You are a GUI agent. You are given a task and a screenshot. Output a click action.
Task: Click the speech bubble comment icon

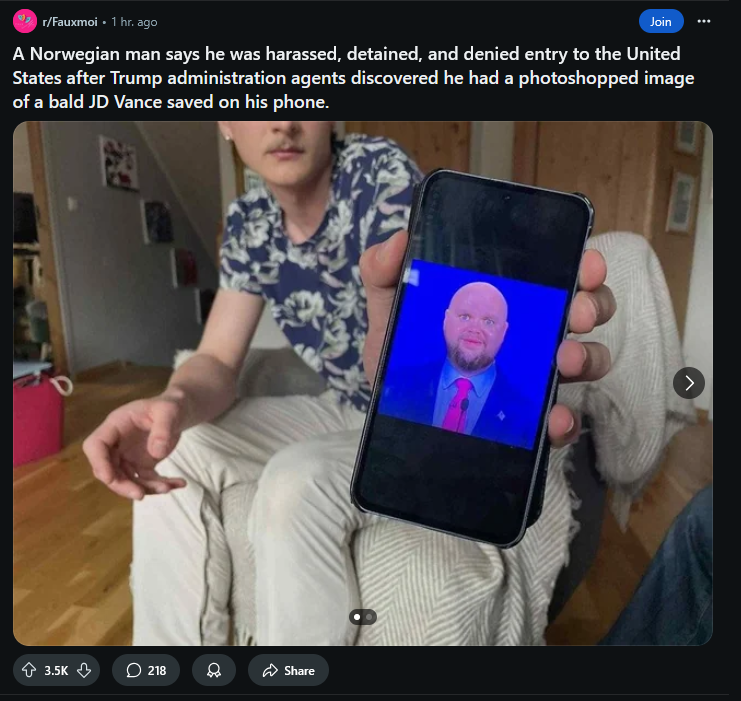pyautogui.click(x=134, y=670)
